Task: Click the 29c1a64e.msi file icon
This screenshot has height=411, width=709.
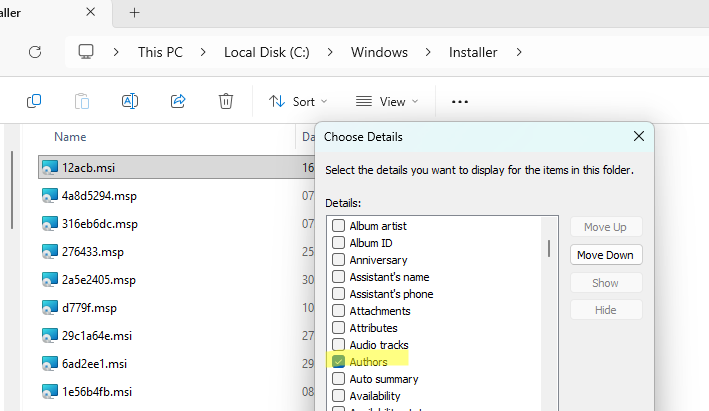Action: tap(50, 336)
